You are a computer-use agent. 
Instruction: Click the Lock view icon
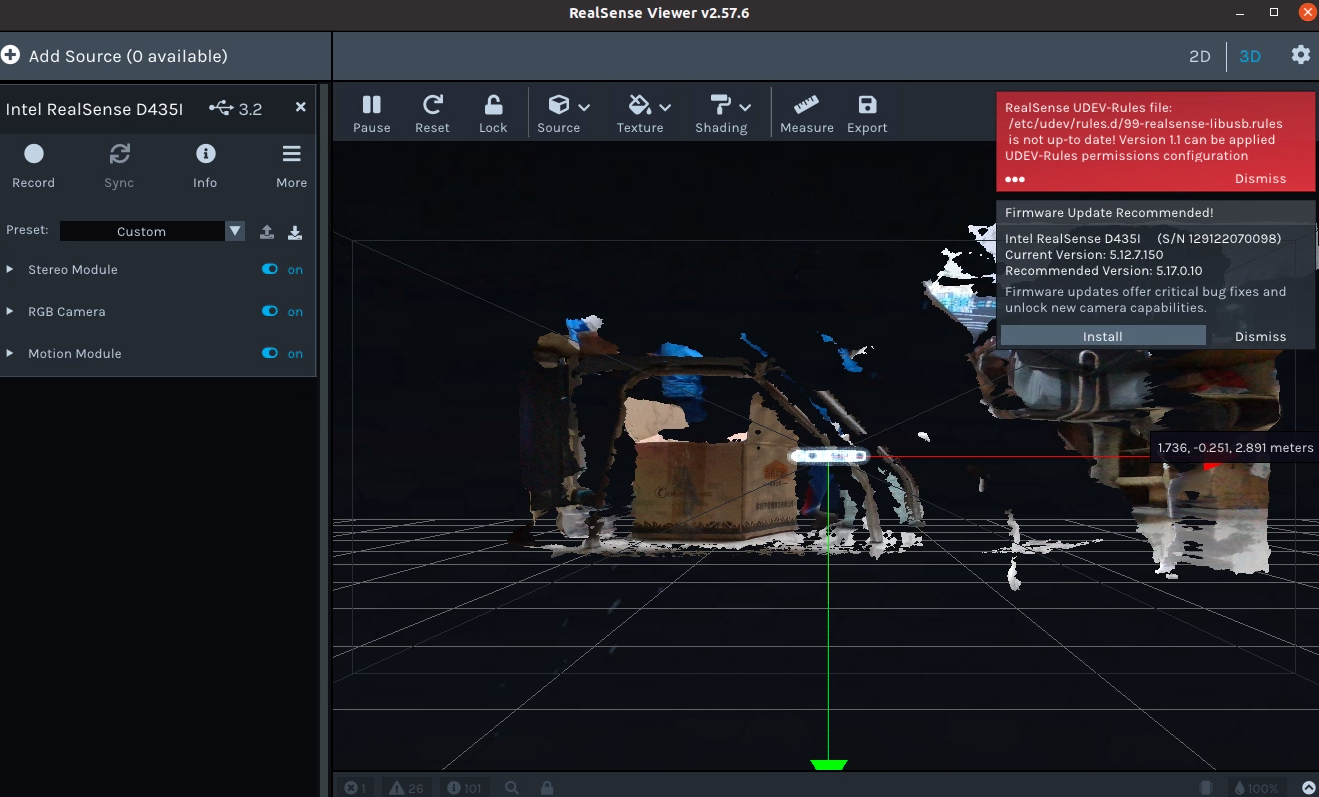(493, 112)
